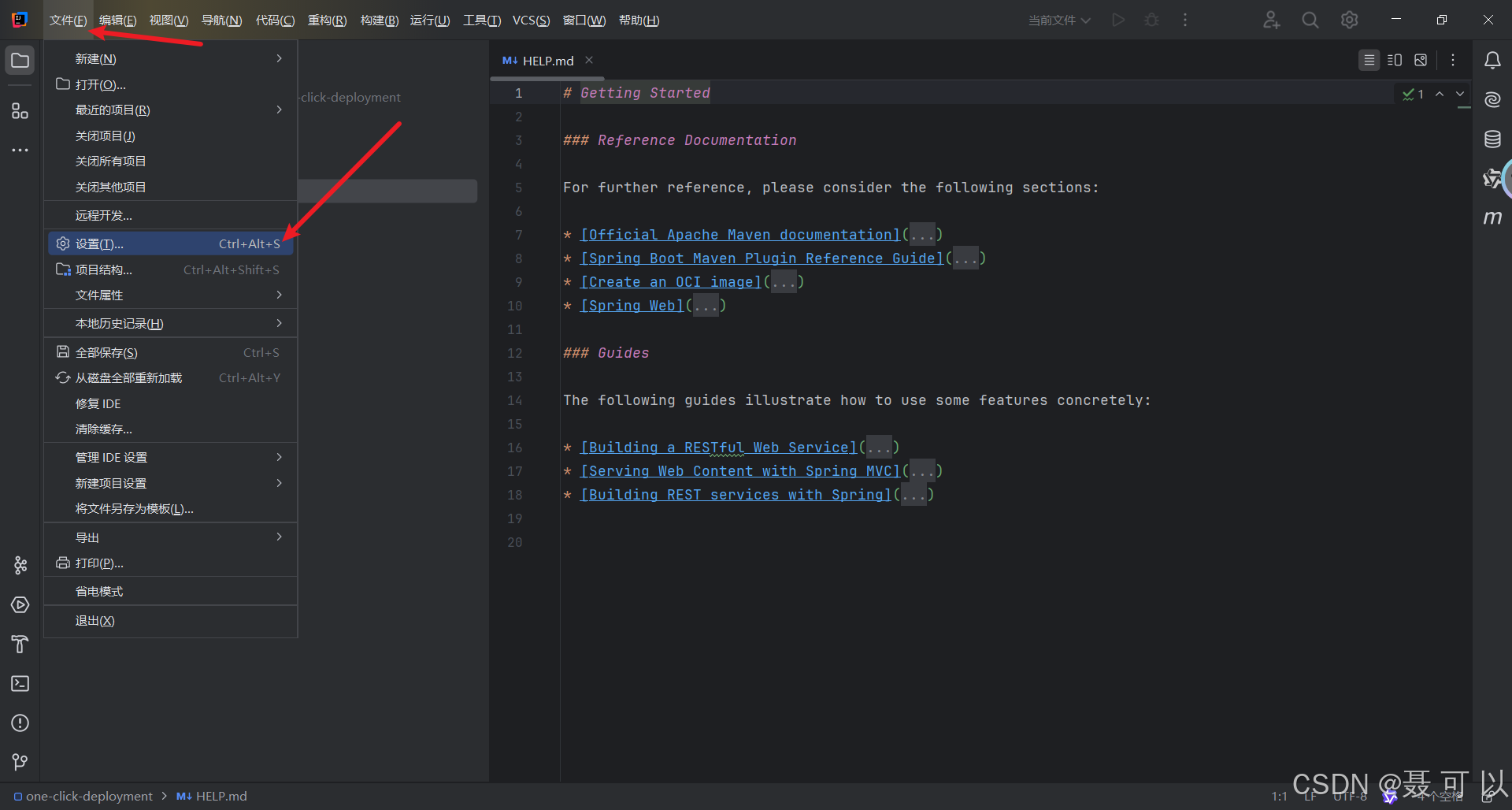Switch to preview-only view mode

point(1421,60)
